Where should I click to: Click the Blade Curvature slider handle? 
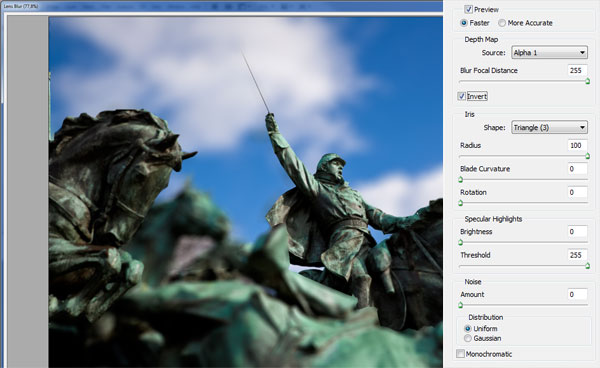(460, 179)
